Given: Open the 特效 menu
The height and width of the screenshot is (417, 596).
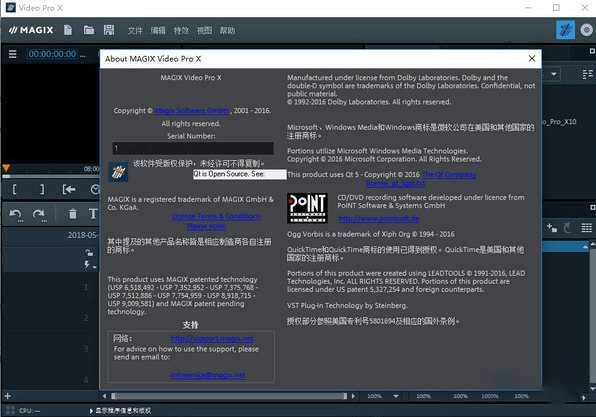Looking at the screenshot, I should [181, 30].
